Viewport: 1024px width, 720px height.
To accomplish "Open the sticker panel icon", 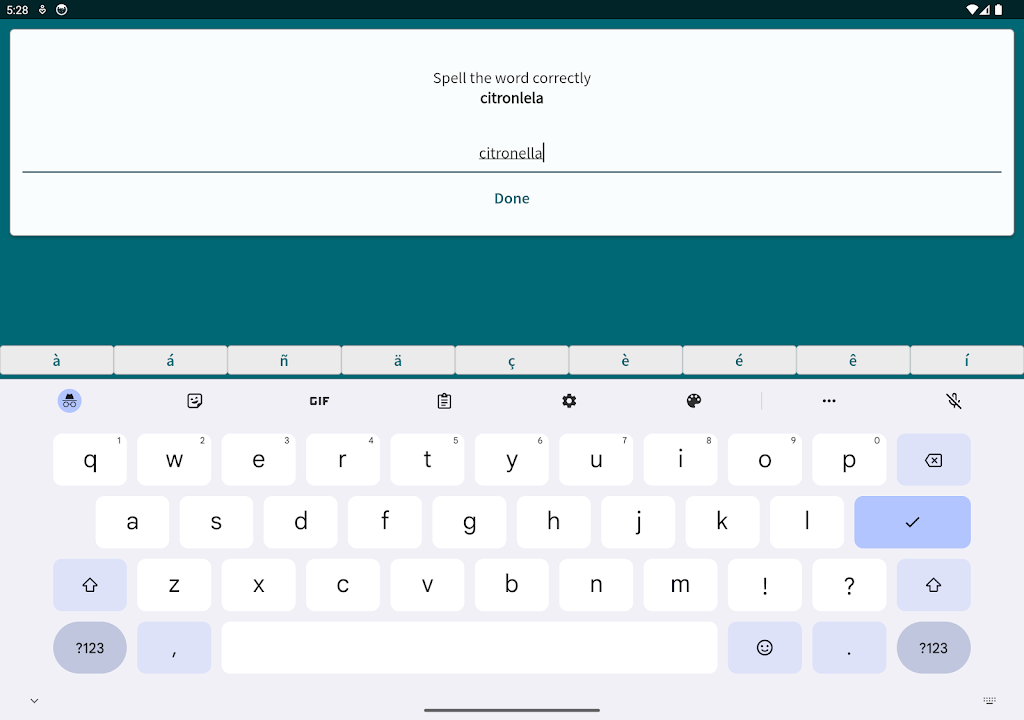I will pos(195,401).
